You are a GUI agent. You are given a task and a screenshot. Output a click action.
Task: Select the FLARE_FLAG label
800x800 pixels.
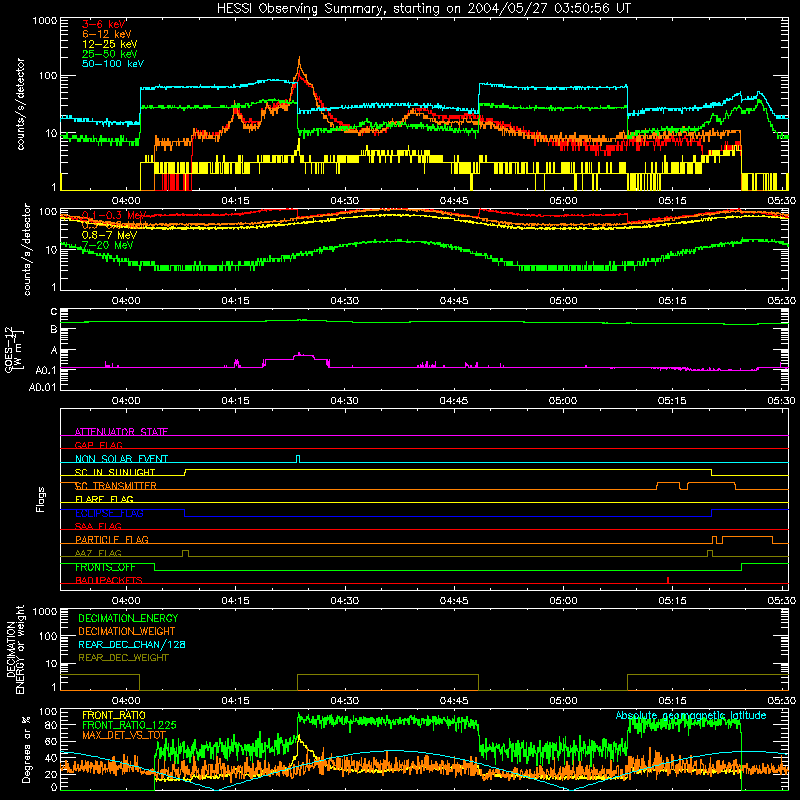coord(104,499)
